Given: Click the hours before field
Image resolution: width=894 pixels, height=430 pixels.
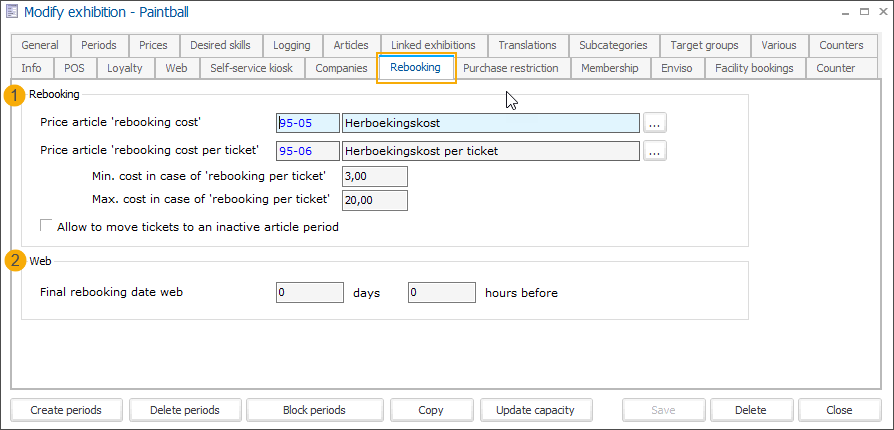Looking at the screenshot, I should click(x=442, y=293).
